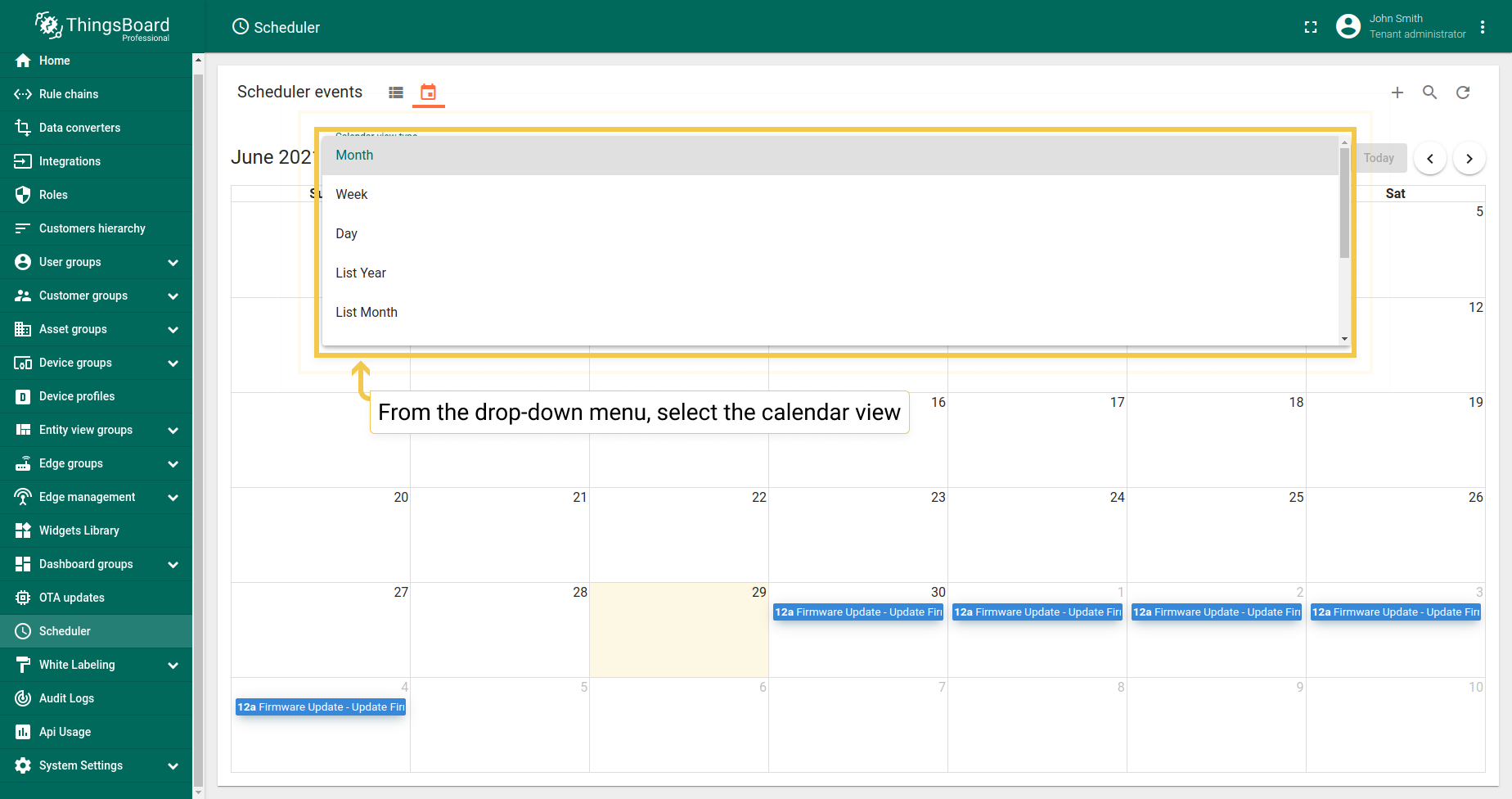The image size is (1512, 799).
Task: Open Firmware Update event on July 4
Action: click(x=321, y=707)
